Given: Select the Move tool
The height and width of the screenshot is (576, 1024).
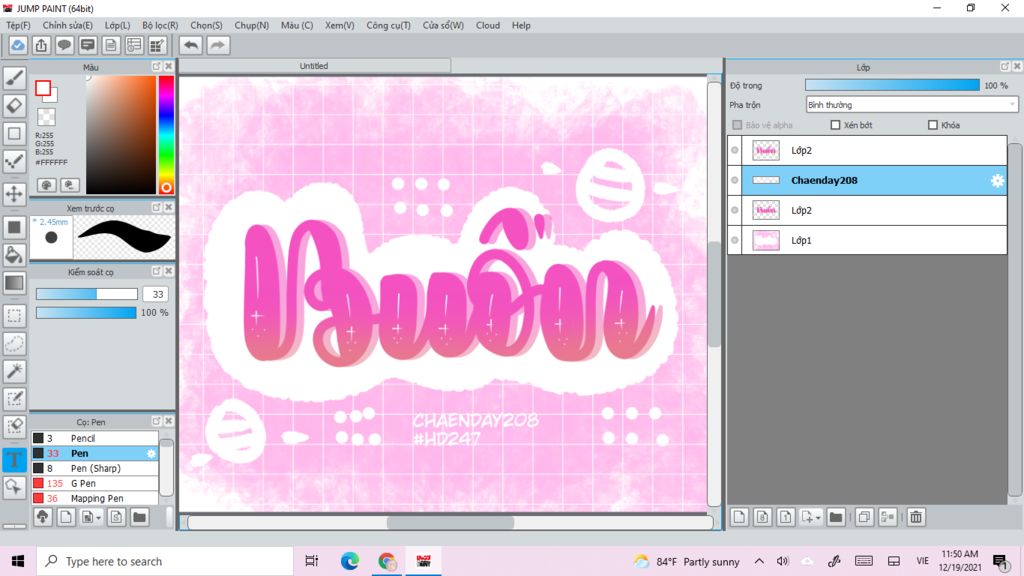Looking at the screenshot, I should [x=14, y=194].
